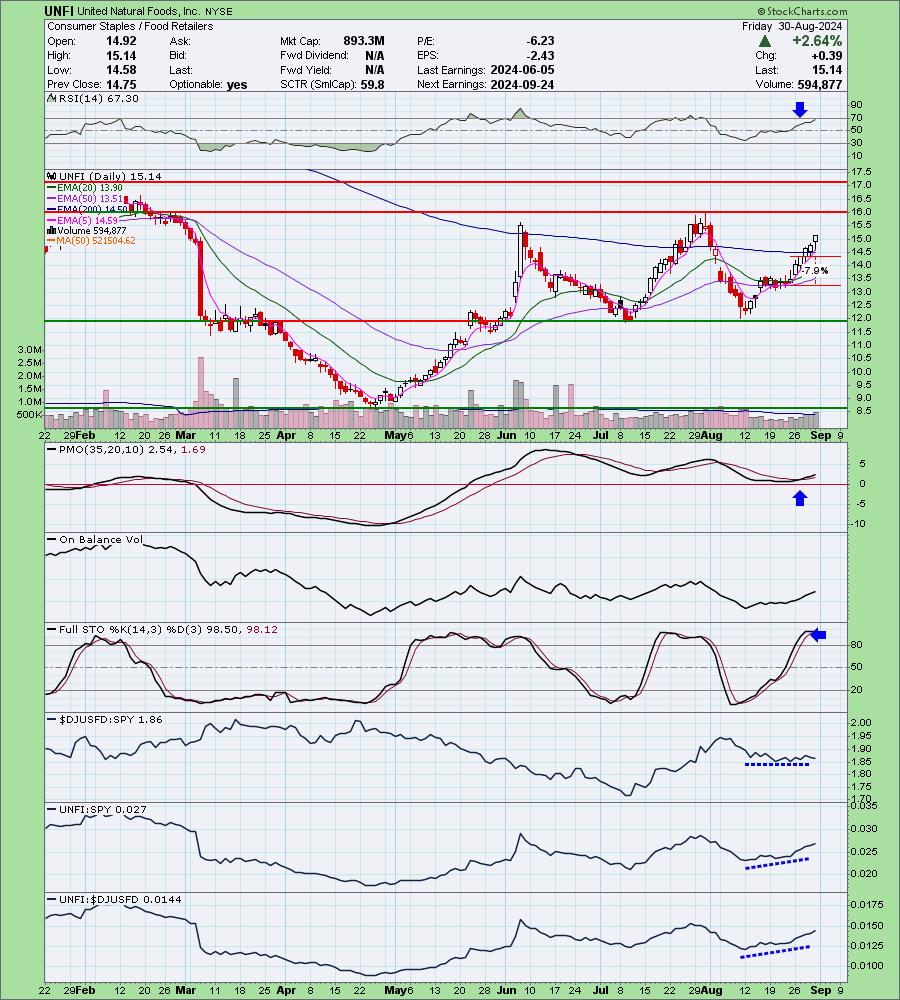This screenshot has width=900, height=1000.
Task: Click the High 15.14 value
Action: pyautogui.click(x=121, y=55)
